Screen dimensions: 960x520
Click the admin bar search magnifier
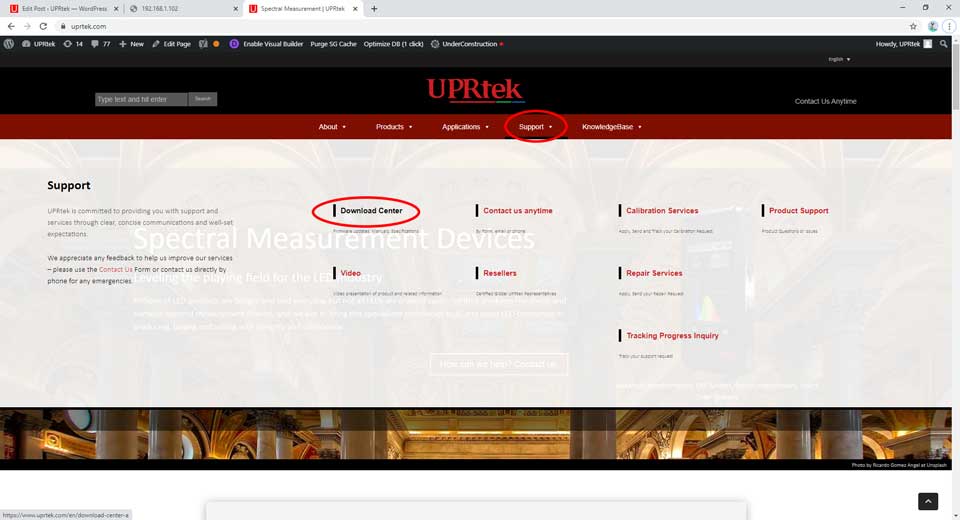[943, 44]
